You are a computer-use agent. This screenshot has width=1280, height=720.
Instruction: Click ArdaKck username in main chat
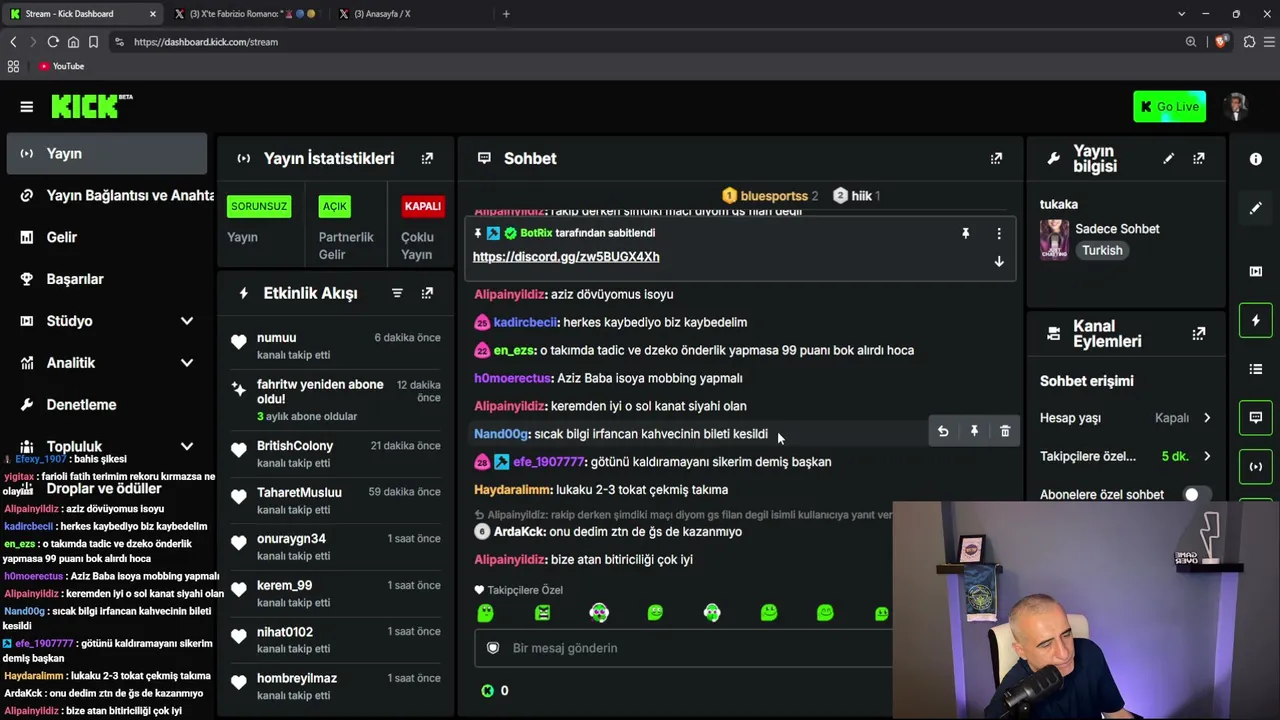click(519, 532)
